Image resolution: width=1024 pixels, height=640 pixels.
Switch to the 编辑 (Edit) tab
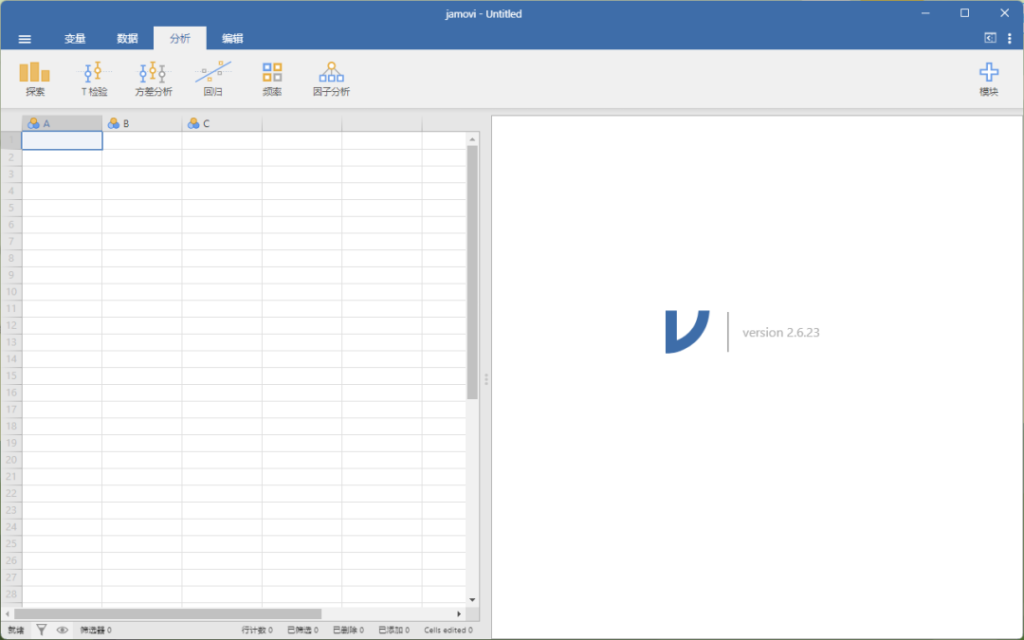point(232,39)
